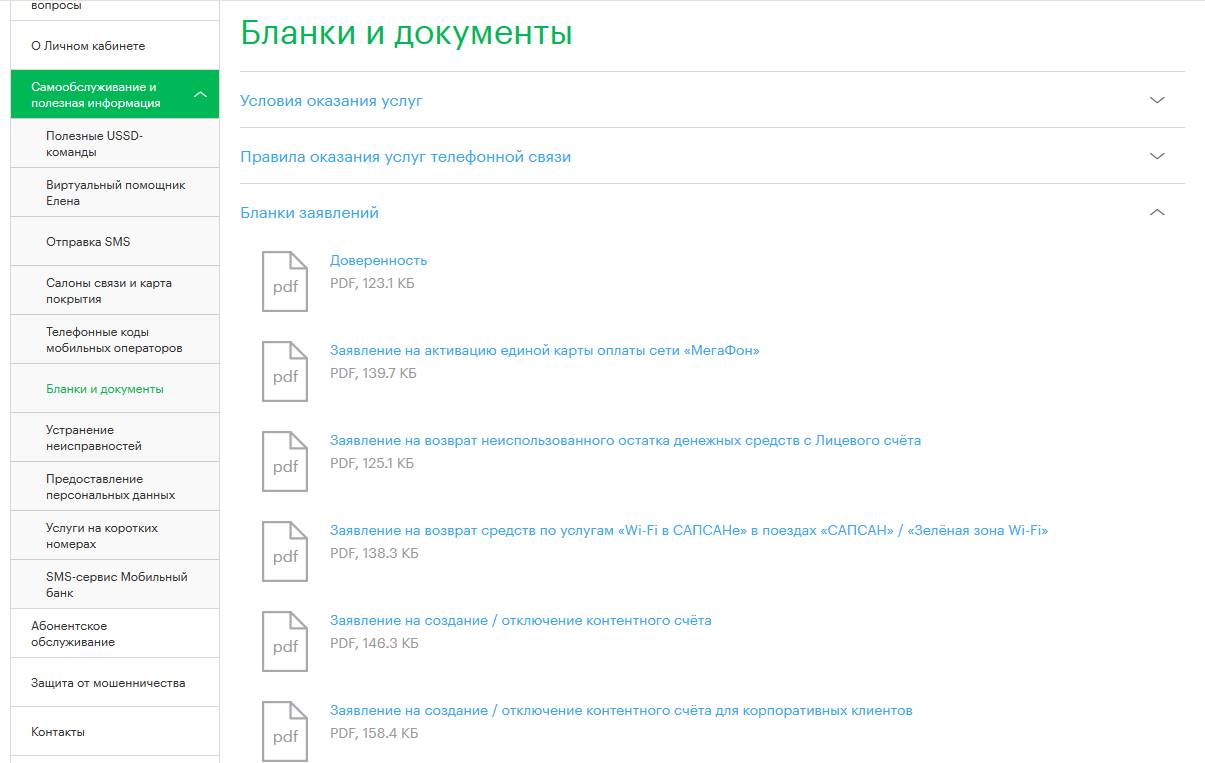
Task: Click the Бланки заявлений section heading
Action: coord(309,213)
